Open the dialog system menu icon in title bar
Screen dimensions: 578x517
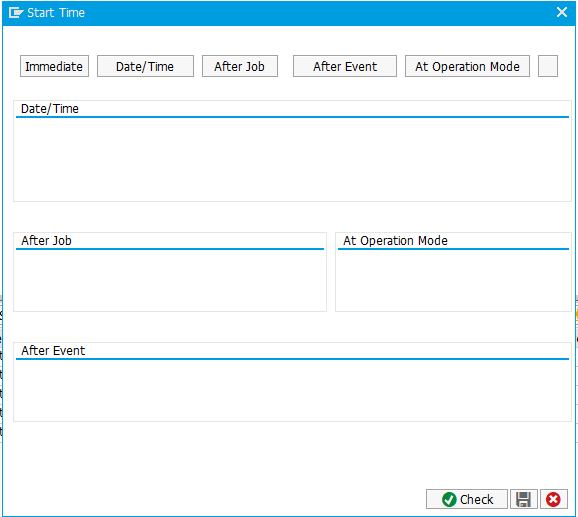coord(16,13)
